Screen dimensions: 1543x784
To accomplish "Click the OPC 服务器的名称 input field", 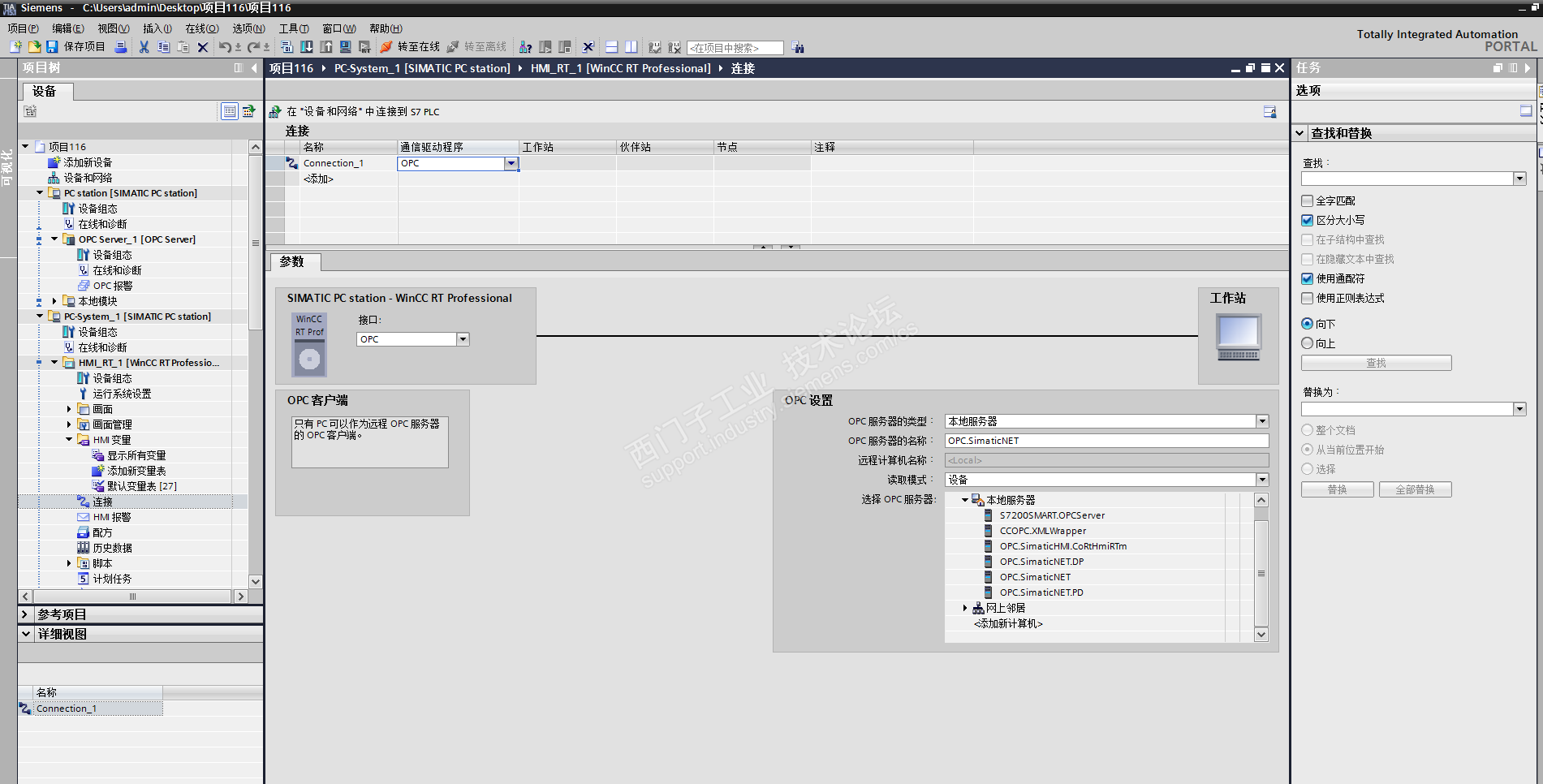I will 1106,441.
